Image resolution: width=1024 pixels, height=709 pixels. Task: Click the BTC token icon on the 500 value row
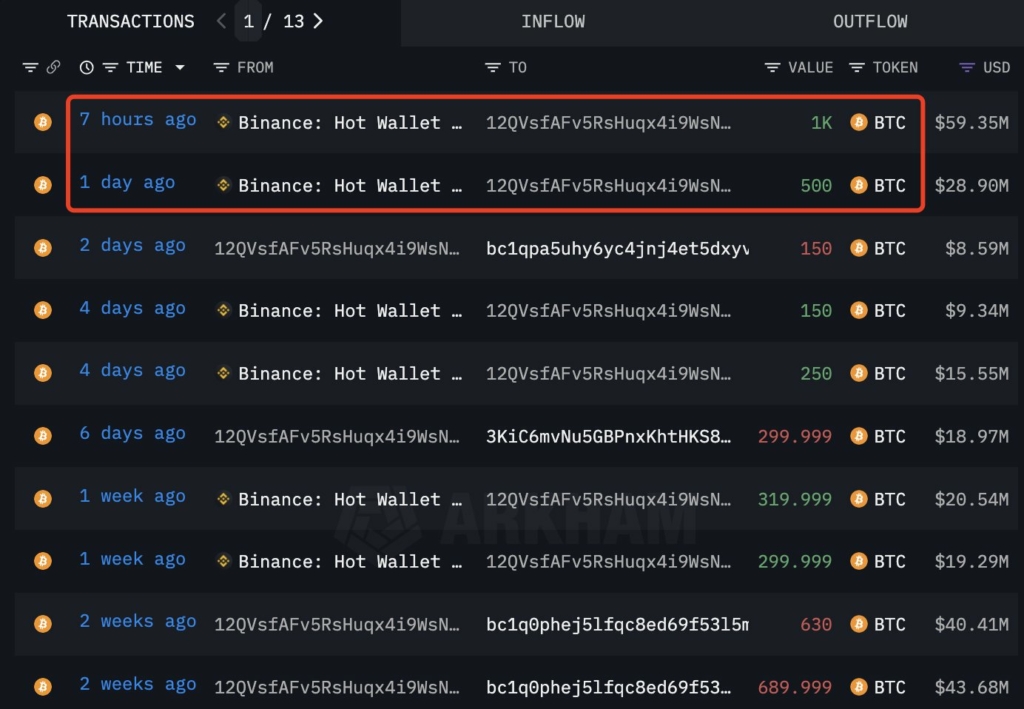click(x=859, y=185)
